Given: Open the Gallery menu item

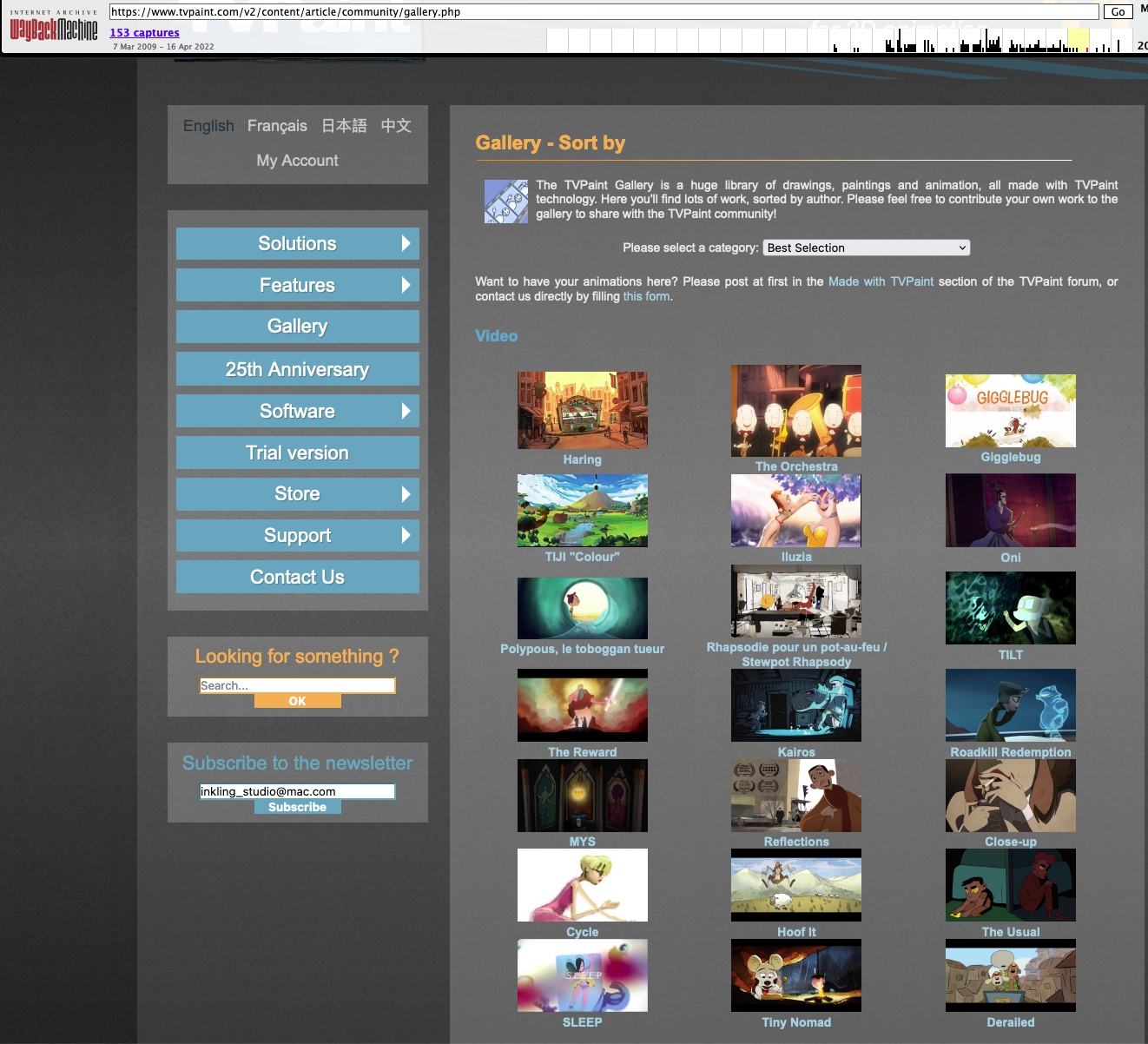Looking at the screenshot, I should pyautogui.click(x=298, y=327).
